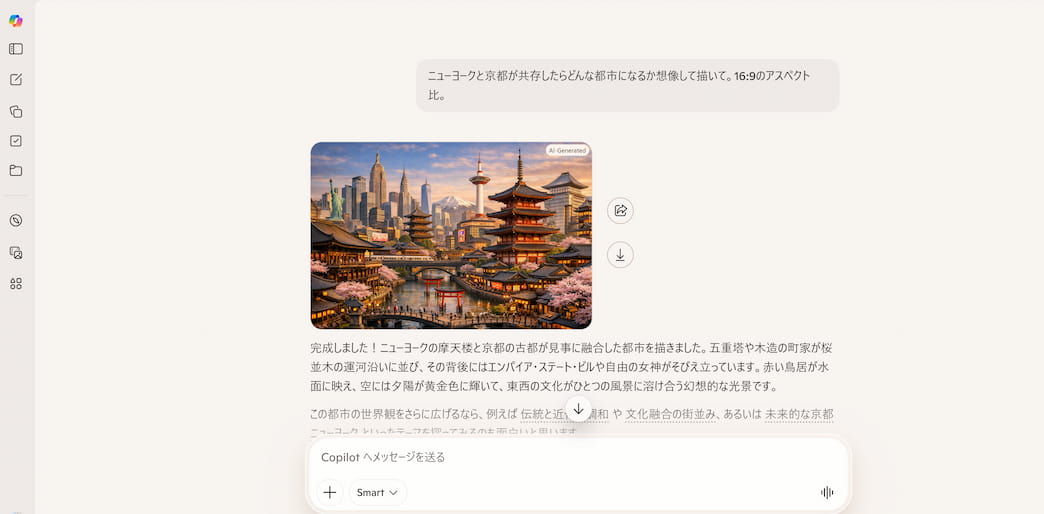Start a new chat with compose icon
Image resolution: width=1044 pixels, height=514 pixels.
coord(16,80)
